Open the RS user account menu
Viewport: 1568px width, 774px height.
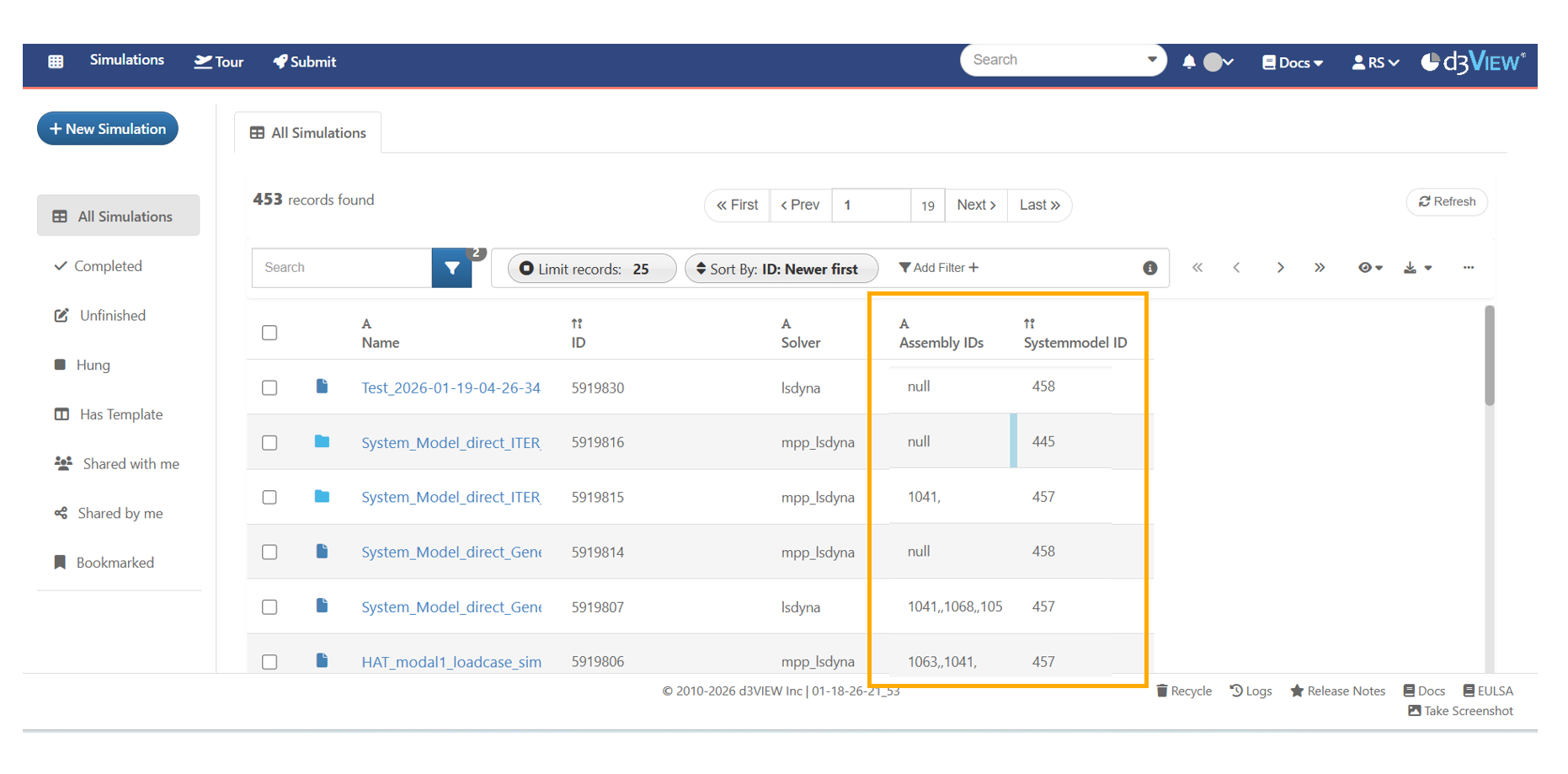[x=1375, y=62]
